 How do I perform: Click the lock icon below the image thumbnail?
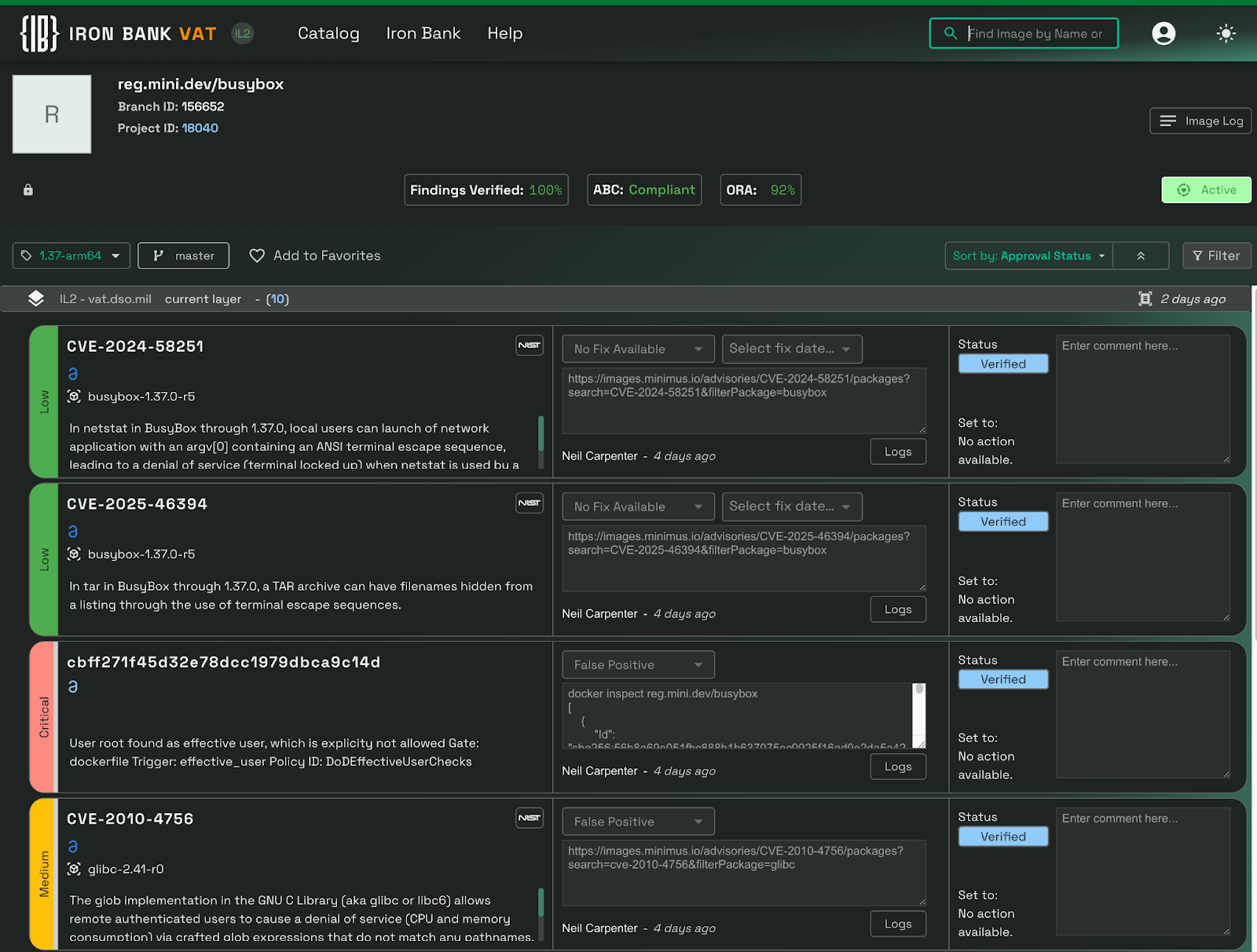tap(28, 190)
